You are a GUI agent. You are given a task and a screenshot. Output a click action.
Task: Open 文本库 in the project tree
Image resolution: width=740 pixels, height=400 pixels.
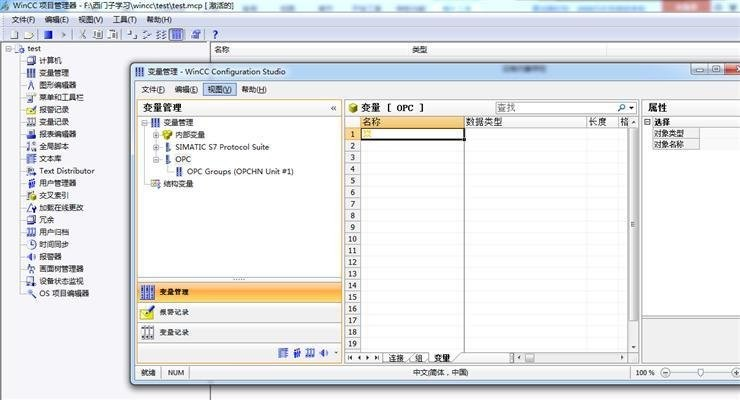tap(50, 158)
